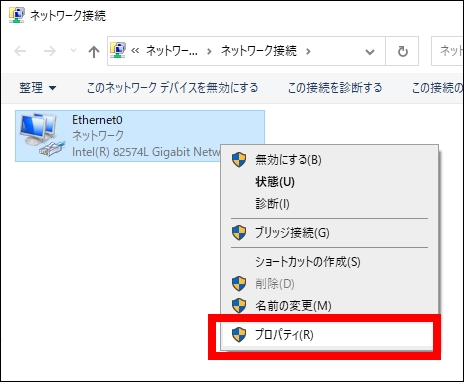Click shield icon beside プロパティ(R)

(x=239, y=335)
